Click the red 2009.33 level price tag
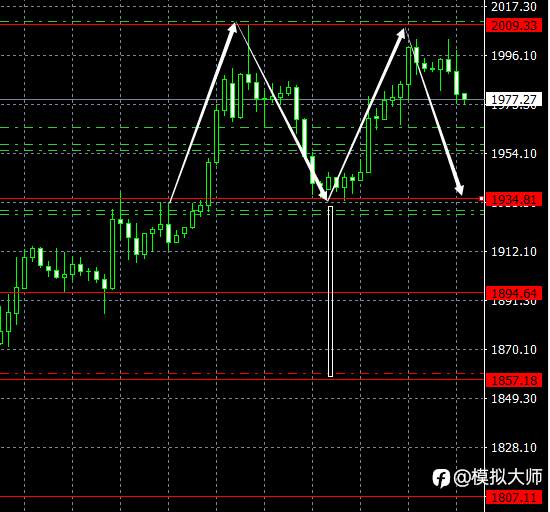Screen dimensions: 550x512 click(514, 26)
